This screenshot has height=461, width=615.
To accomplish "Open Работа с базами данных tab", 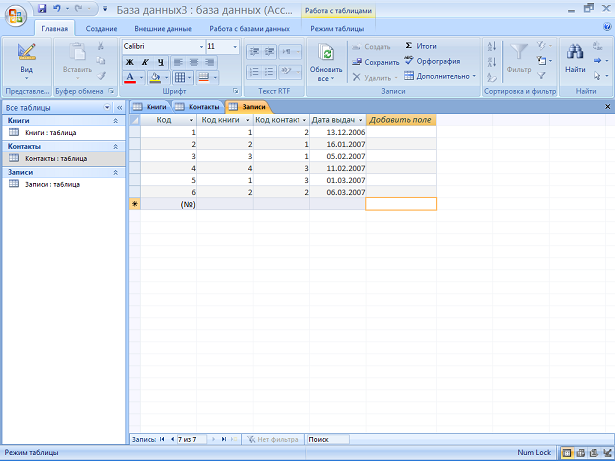I will (x=249, y=29).
